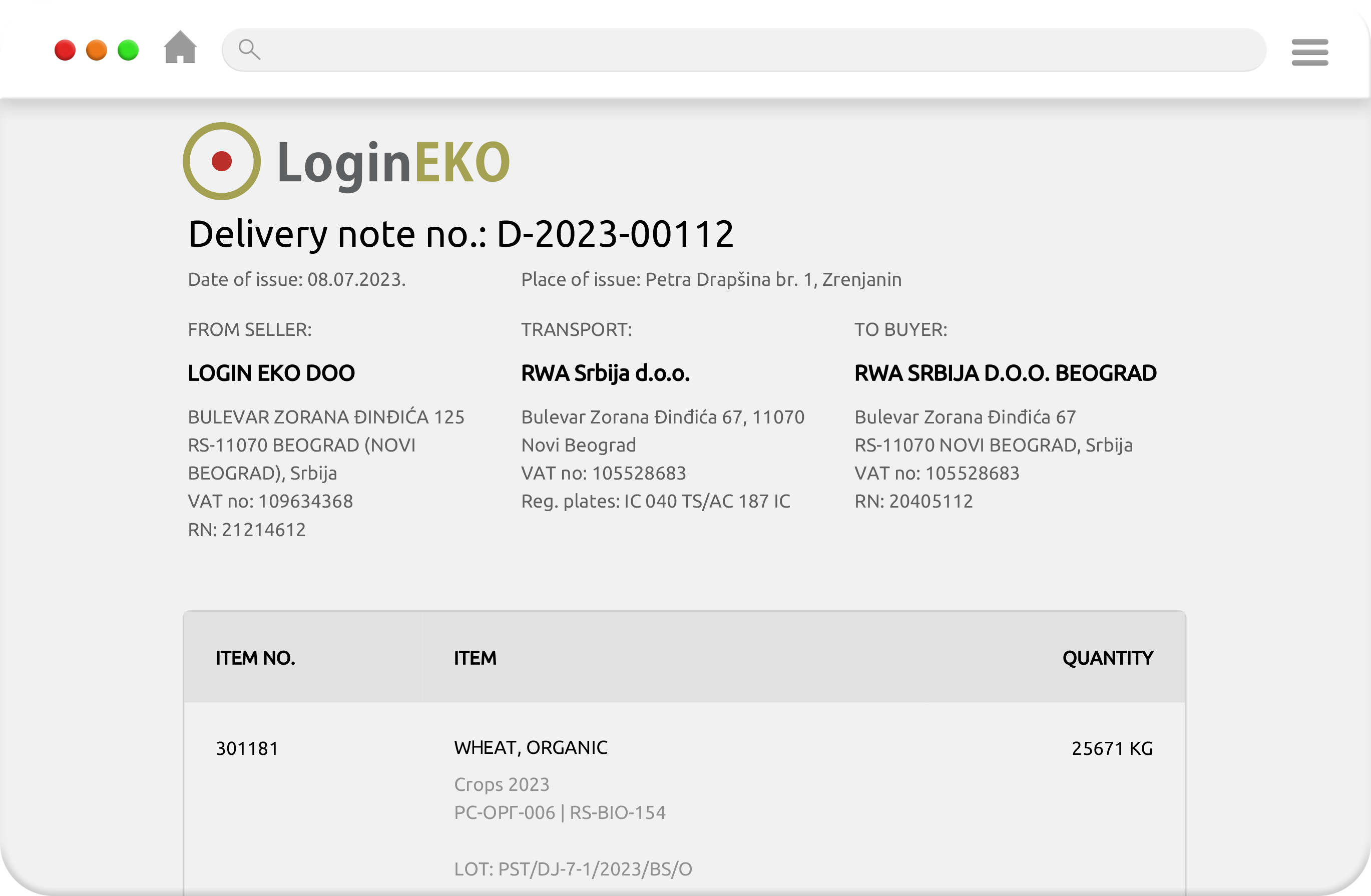
Task: Click Reg. plates IC 040 TS/AC 187 IC
Action: pos(655,501)
